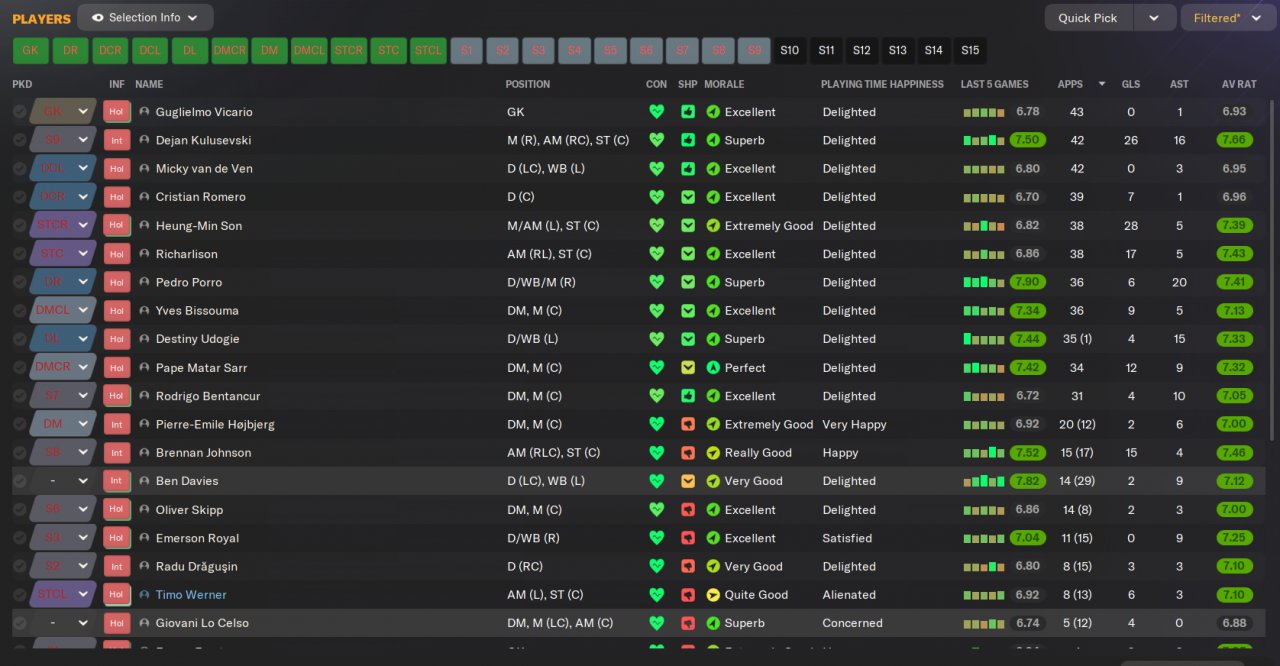1280x666 pixels.
Task: Click last 5 games form bars for Ben Davies
Action: 984,481
